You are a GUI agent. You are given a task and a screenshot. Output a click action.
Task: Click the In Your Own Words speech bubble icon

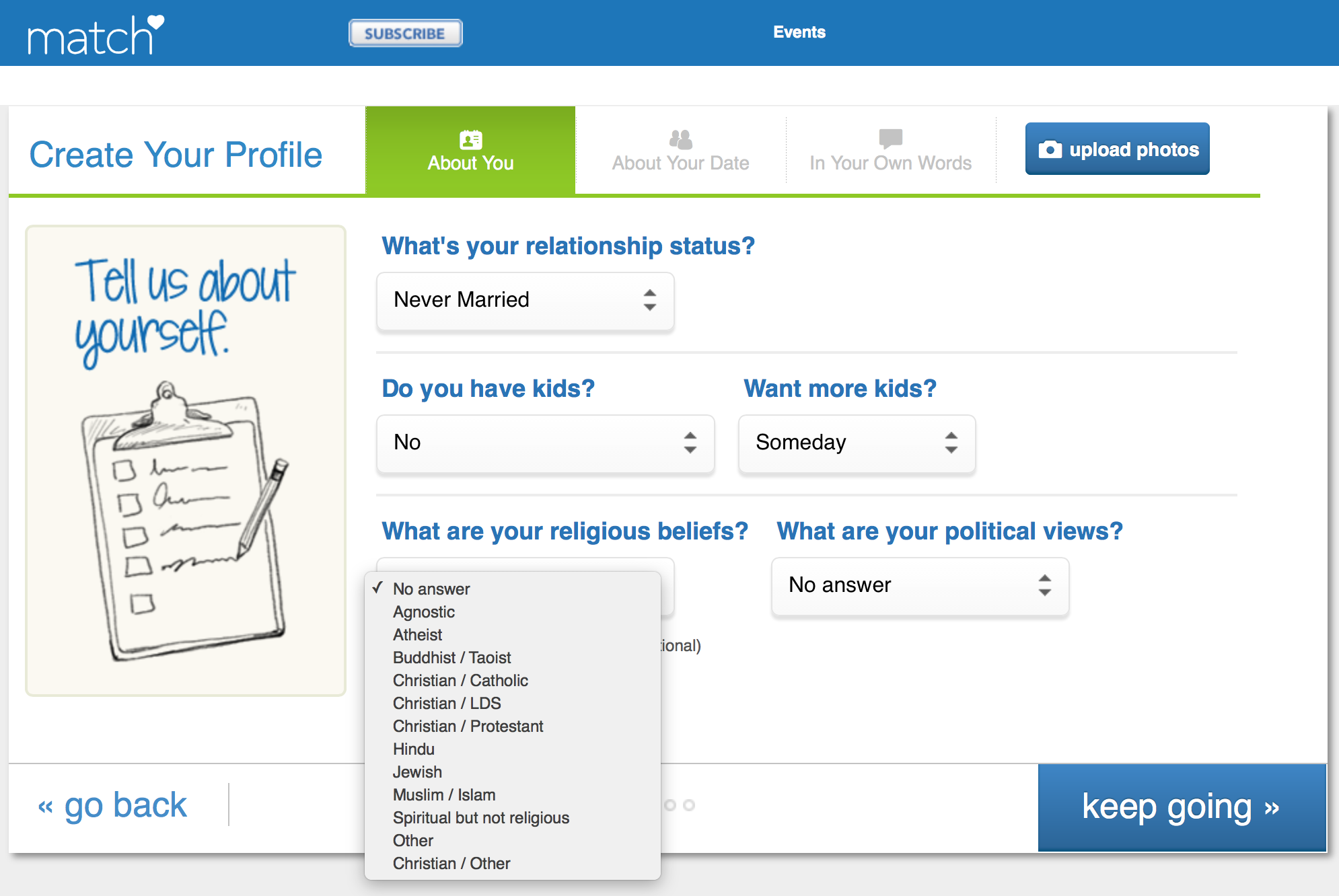(x=891, y=139)
